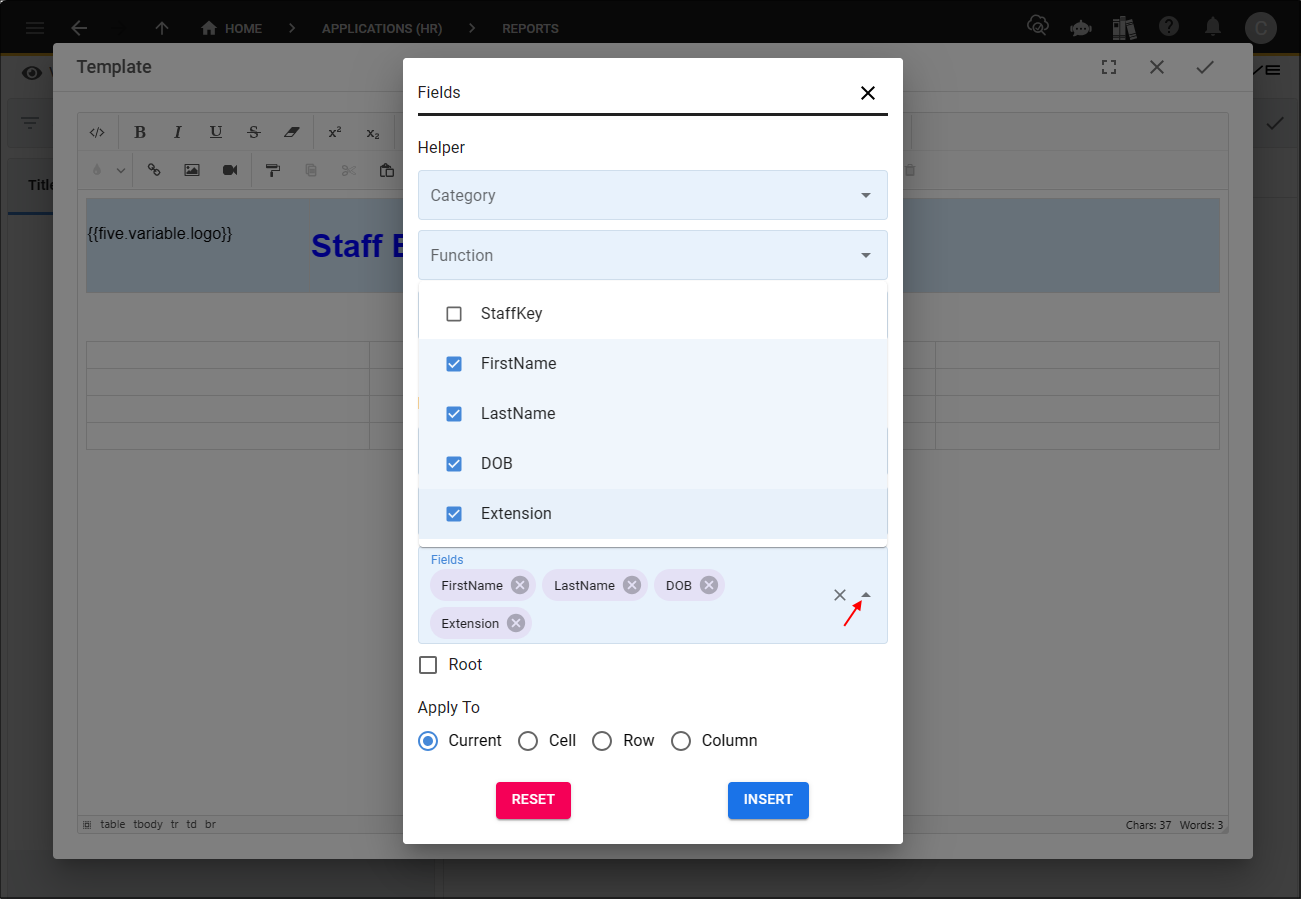Close the Fields dialog

point(867,93)
